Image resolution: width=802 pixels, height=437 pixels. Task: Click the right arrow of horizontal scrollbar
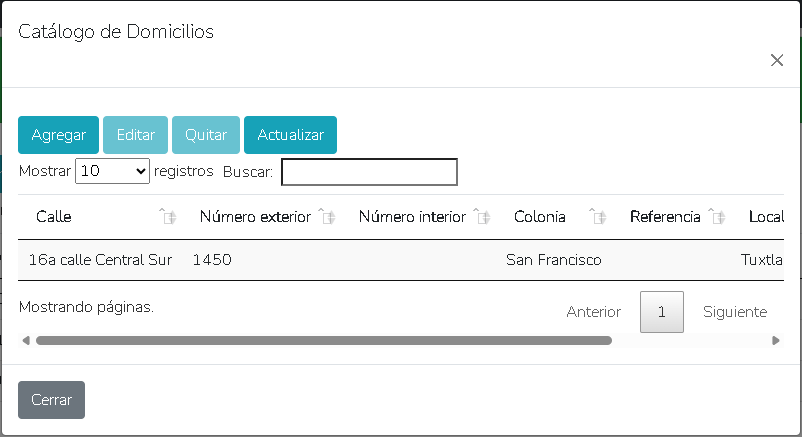[776, 340]
